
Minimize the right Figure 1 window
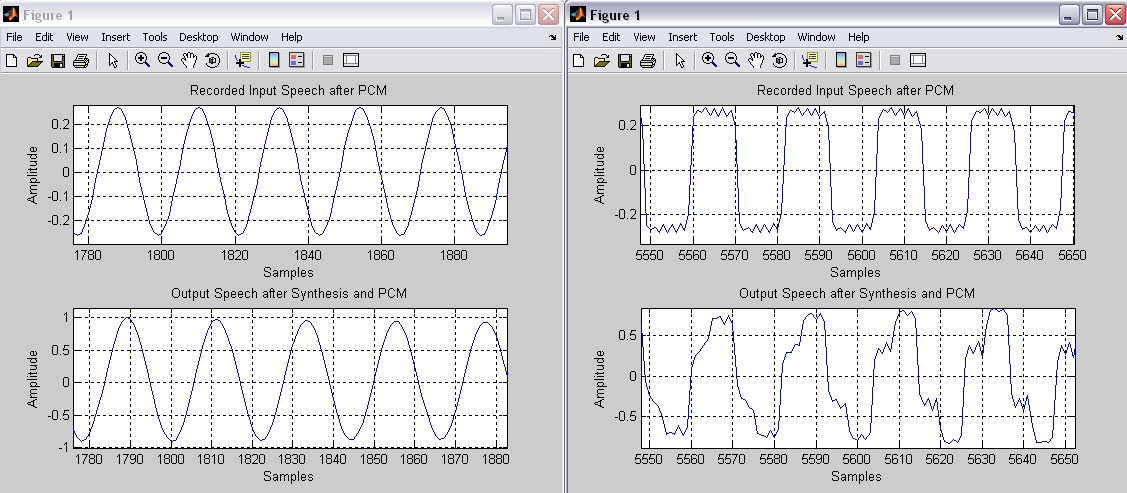point(1070,14)
